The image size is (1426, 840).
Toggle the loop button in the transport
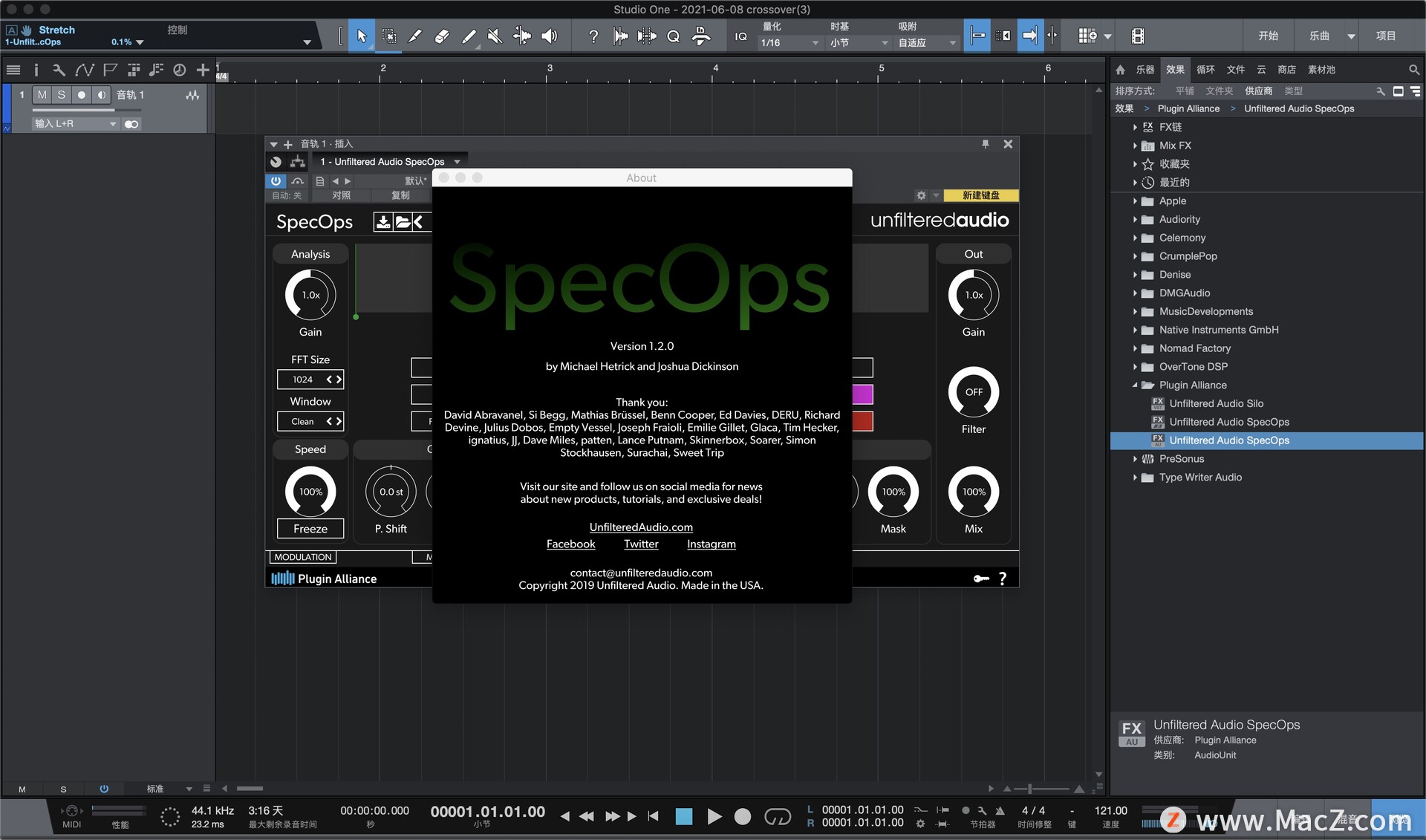778,817
